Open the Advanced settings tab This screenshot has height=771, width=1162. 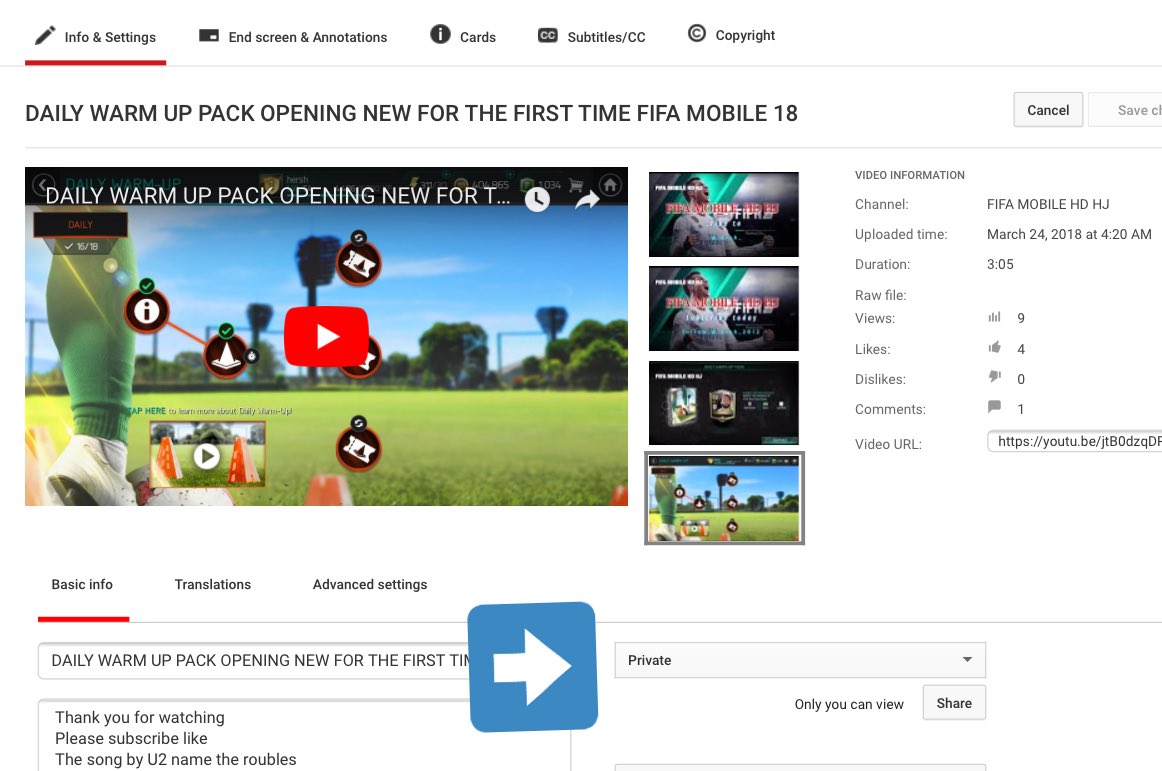(370, 585)
